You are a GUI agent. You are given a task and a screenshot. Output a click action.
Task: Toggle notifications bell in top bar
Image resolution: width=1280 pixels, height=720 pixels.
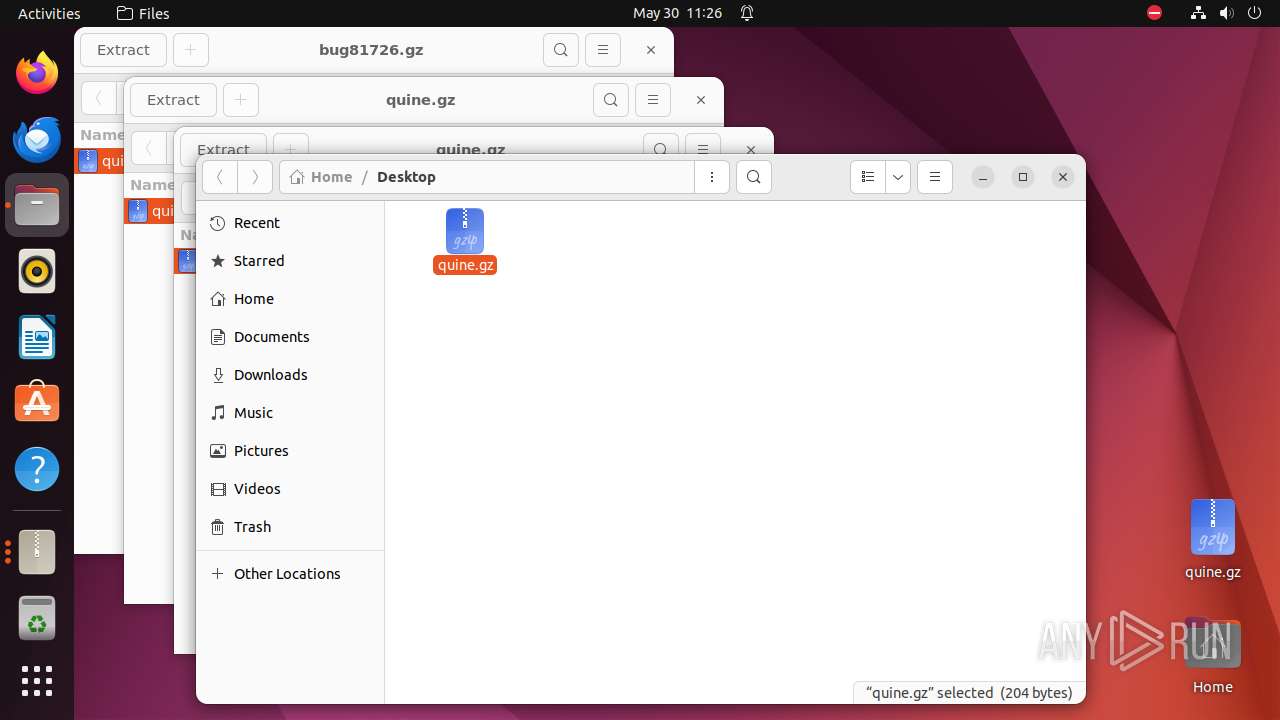click(x=747, y=13)
